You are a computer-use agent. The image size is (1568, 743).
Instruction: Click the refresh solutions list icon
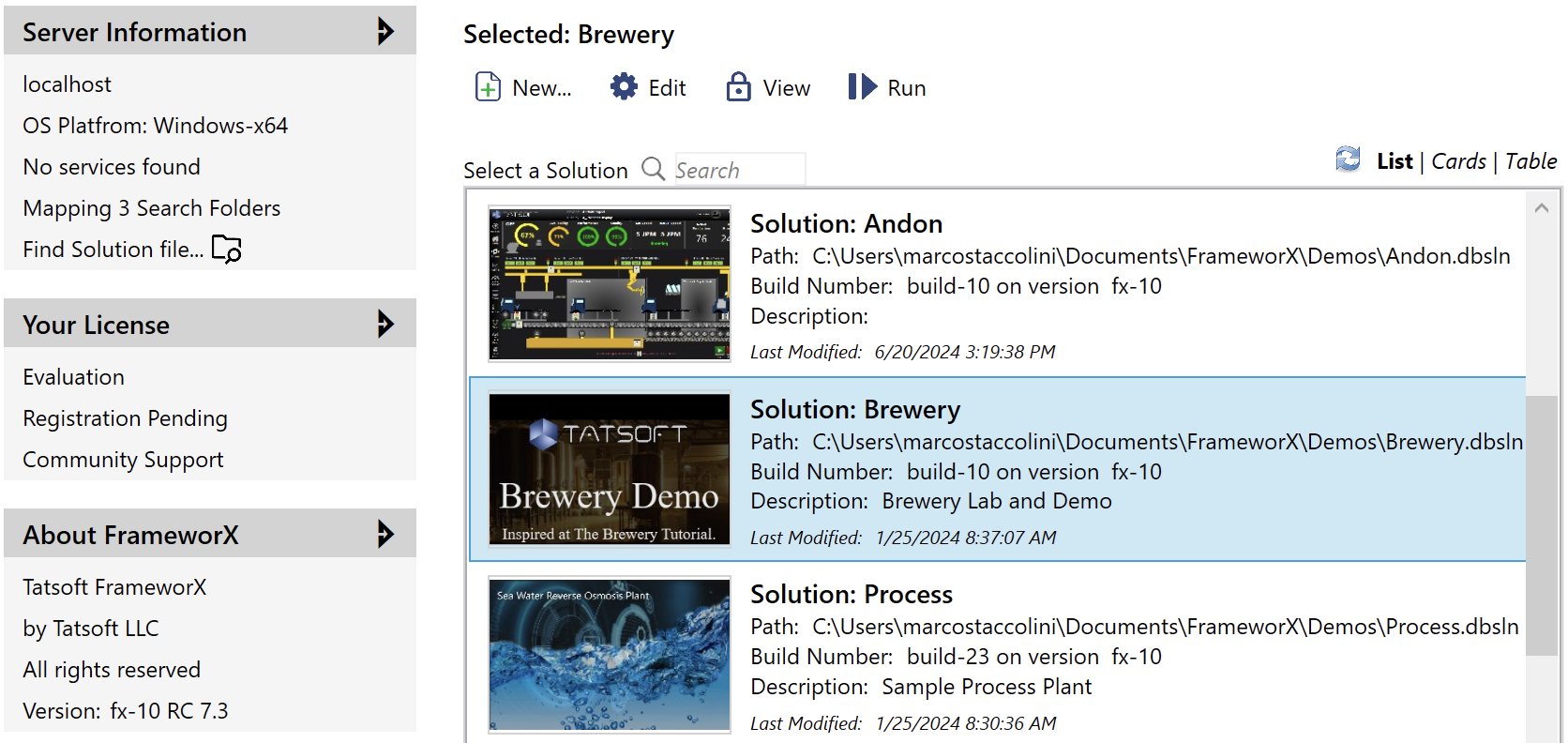(x=1349, y=159)
